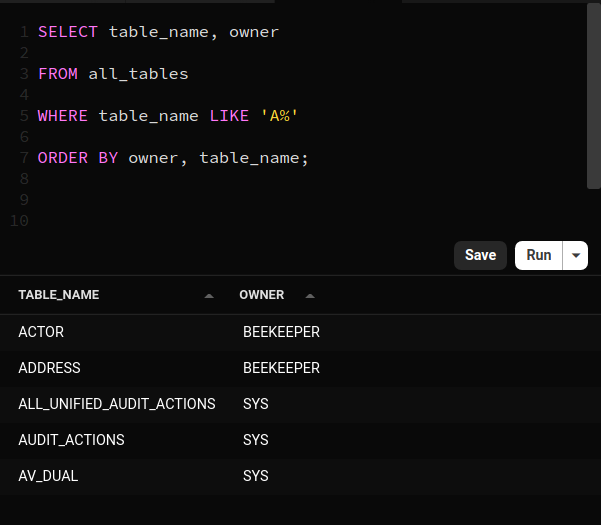Viewport: 601px width, 525px height.
Task: Save the current query
Action: click(480, 255)
